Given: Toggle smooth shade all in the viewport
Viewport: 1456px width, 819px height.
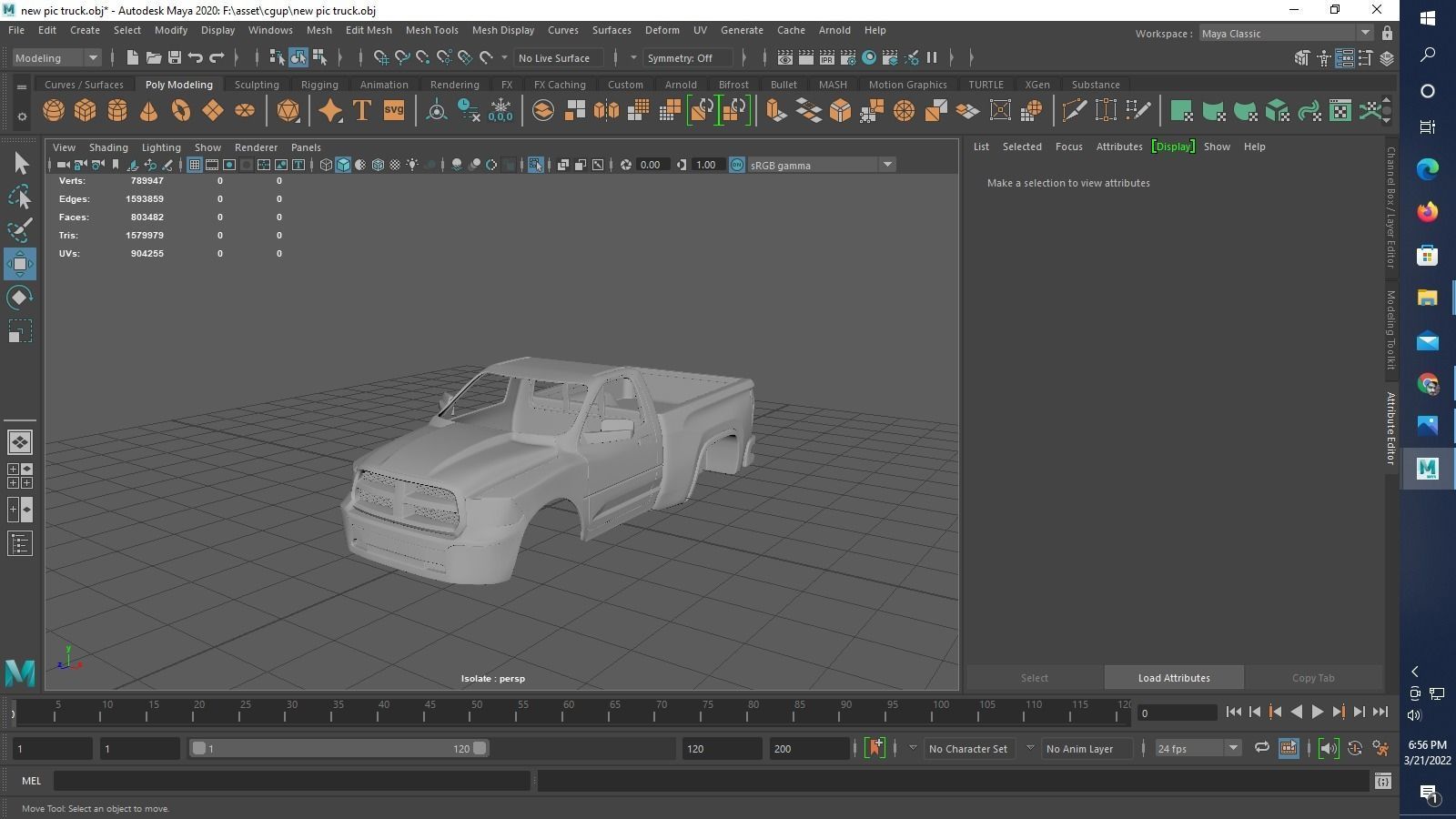Looking at the screenshot, I should click(343, 165).
